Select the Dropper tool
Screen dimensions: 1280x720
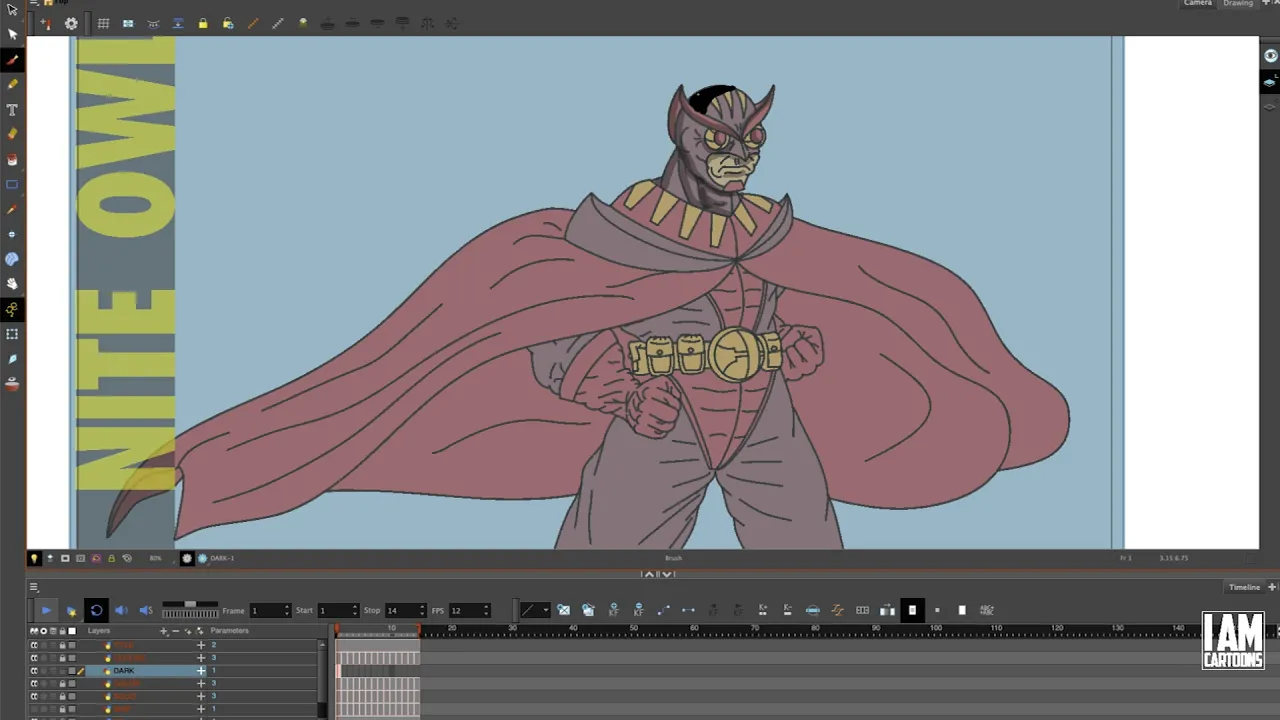pos(12,209)
